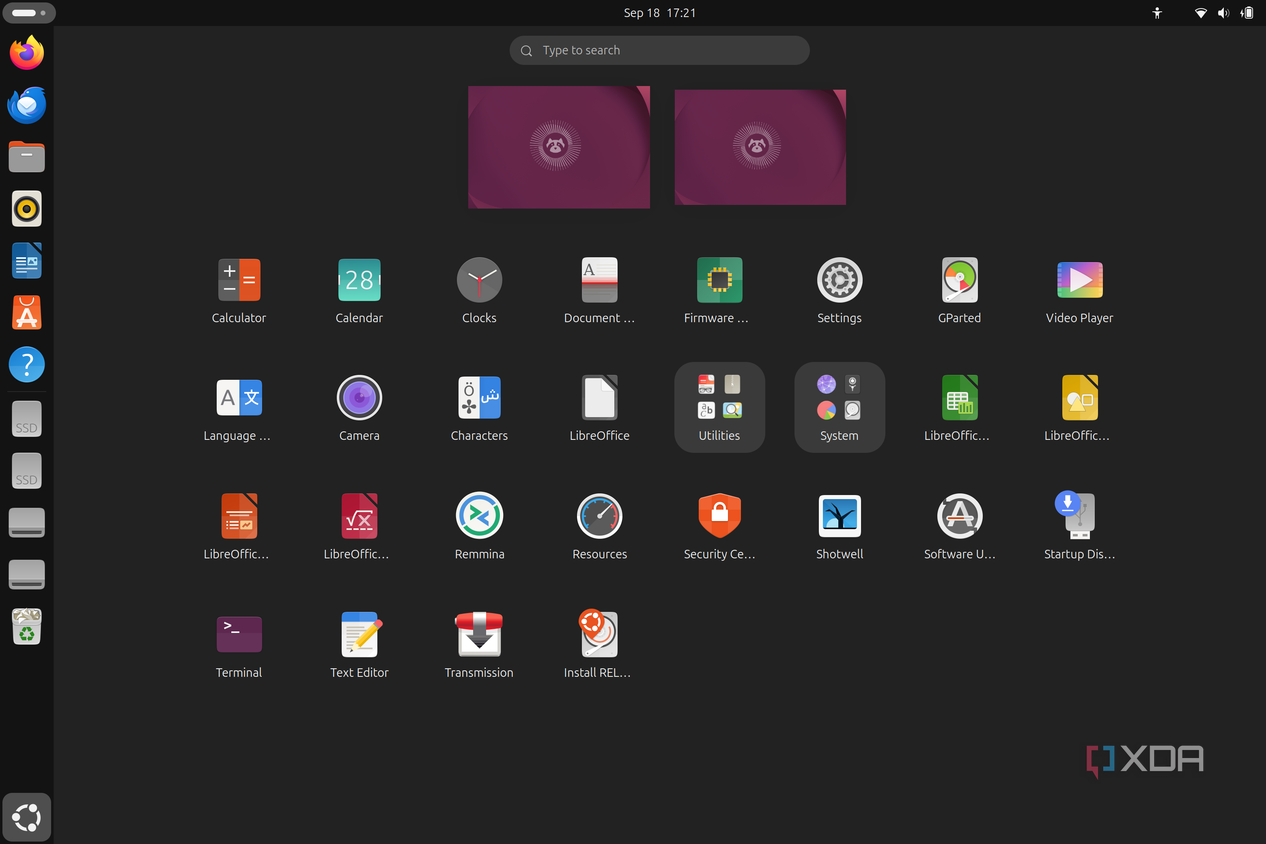The image size is (1266, 844).
Task: Open LibreOffice Writer from the dock
Action: tap(27, 260)
